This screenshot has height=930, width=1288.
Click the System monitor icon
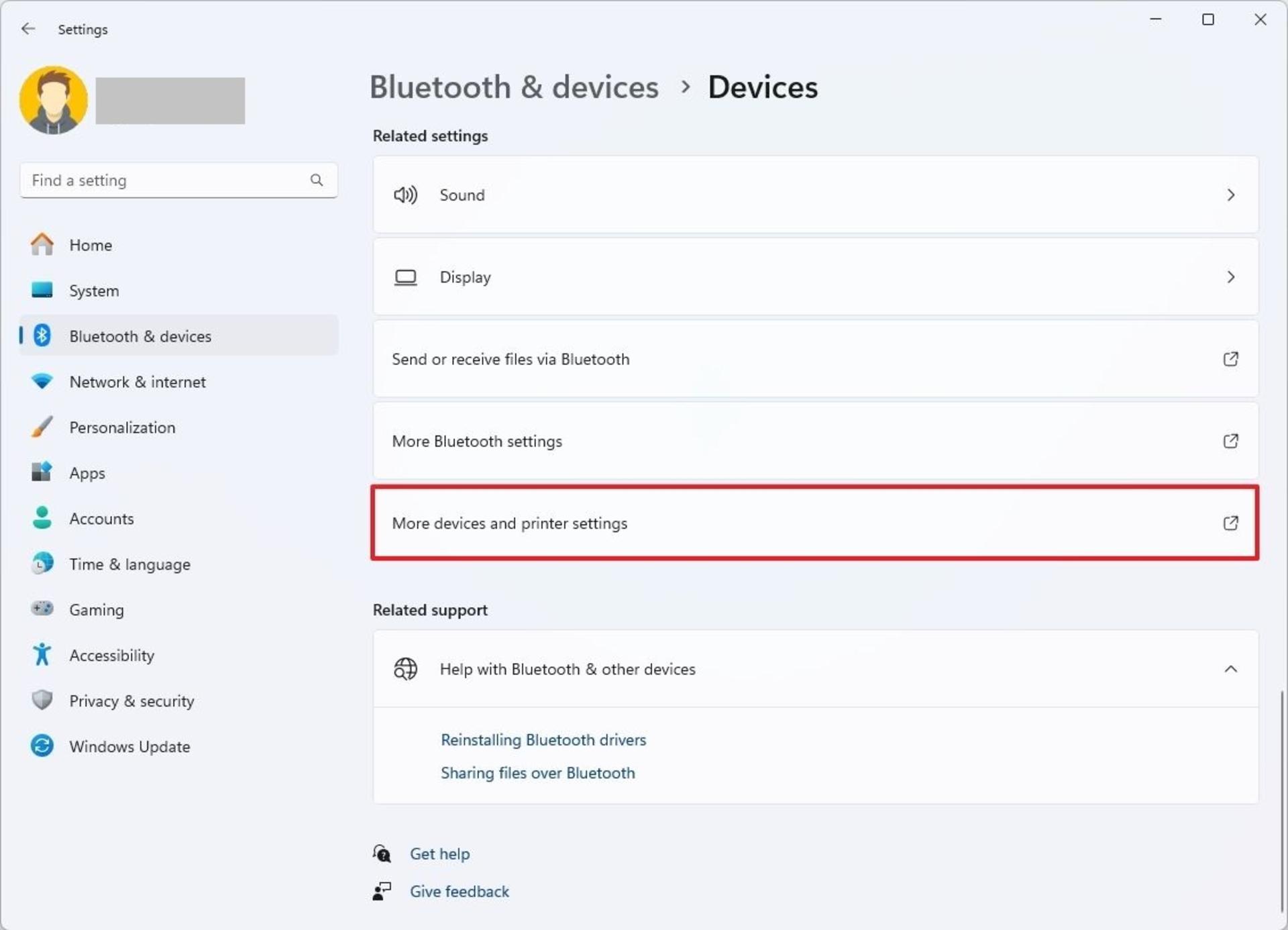(x=42, y=290)
